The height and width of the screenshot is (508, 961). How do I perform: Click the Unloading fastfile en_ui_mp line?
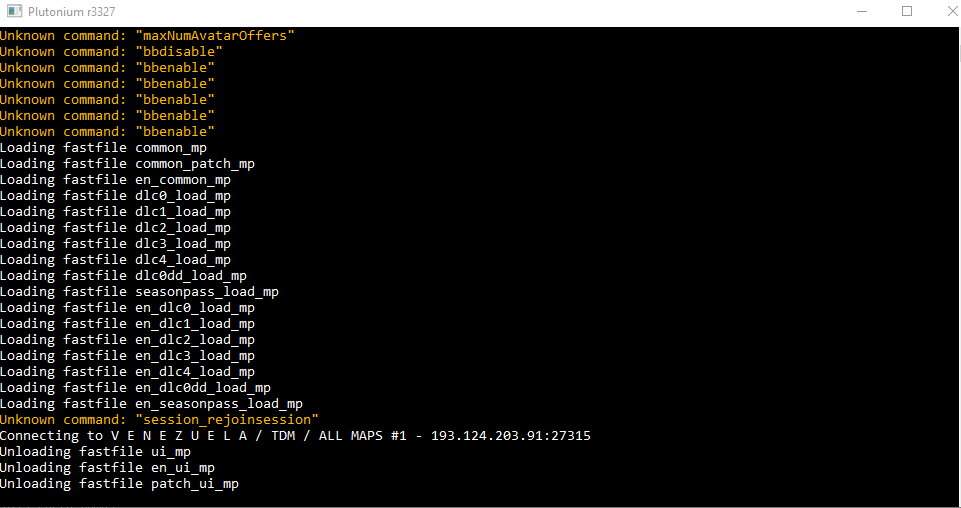point(107,468)
